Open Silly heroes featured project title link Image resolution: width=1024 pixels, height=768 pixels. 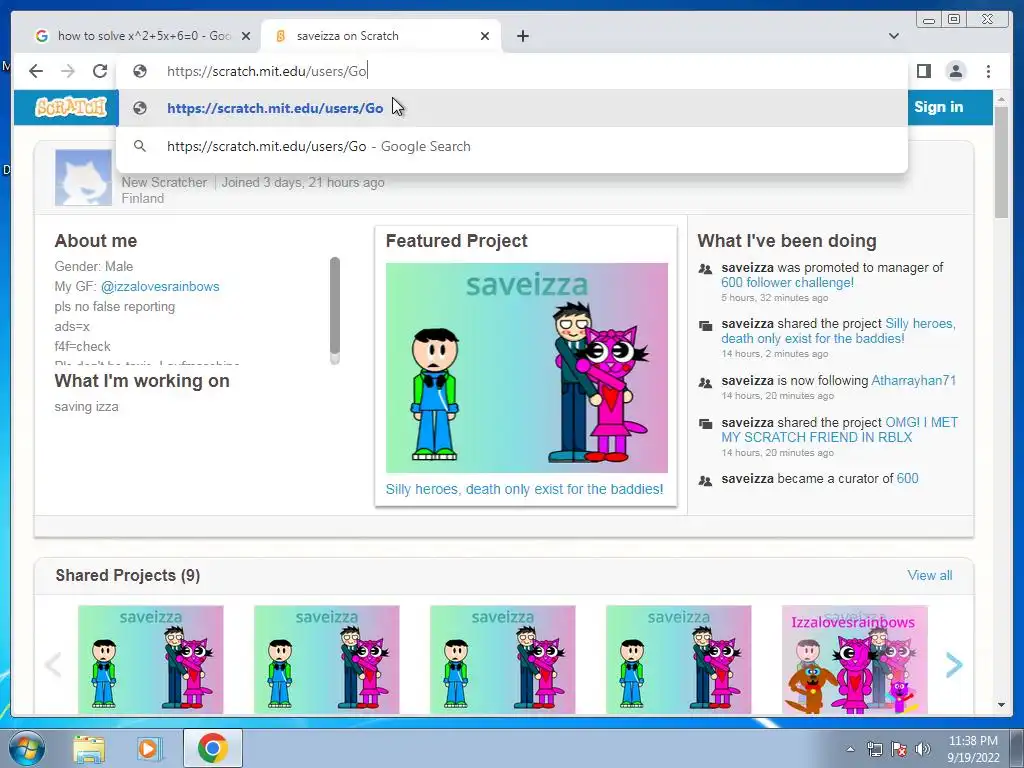(x=524, y=489)
